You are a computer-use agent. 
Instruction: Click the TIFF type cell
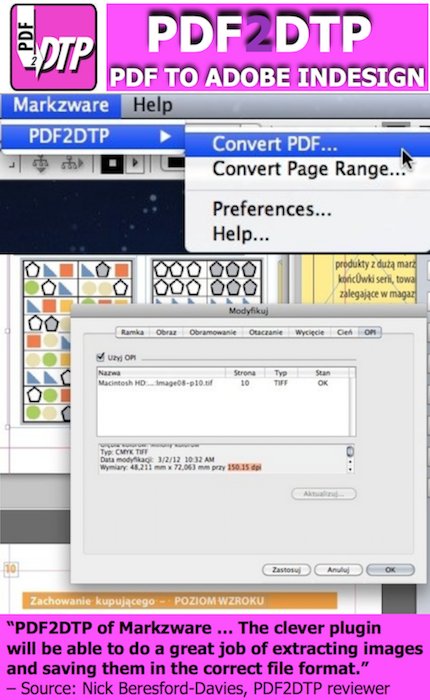280,383
